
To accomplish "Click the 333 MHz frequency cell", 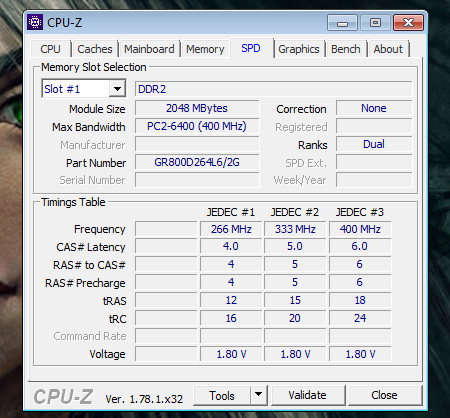I will 295,229.
